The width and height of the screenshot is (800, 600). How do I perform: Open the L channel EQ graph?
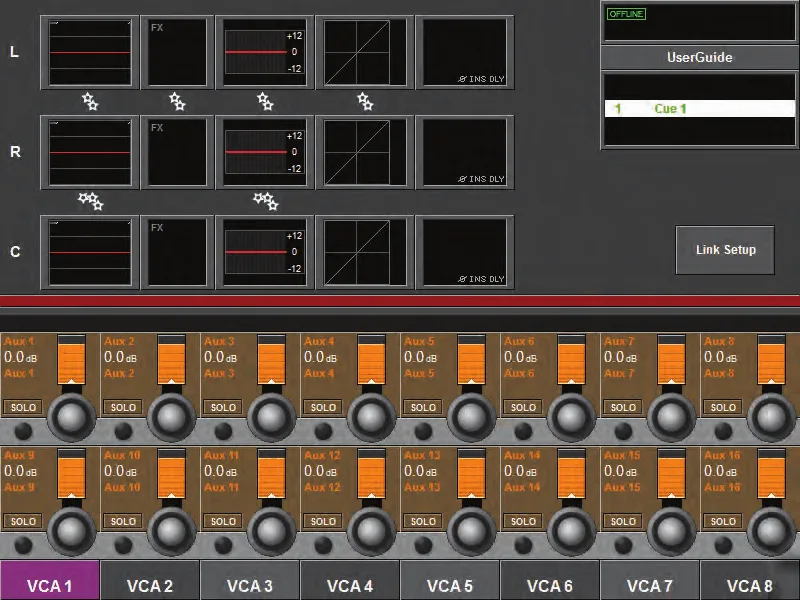point(264,52)
